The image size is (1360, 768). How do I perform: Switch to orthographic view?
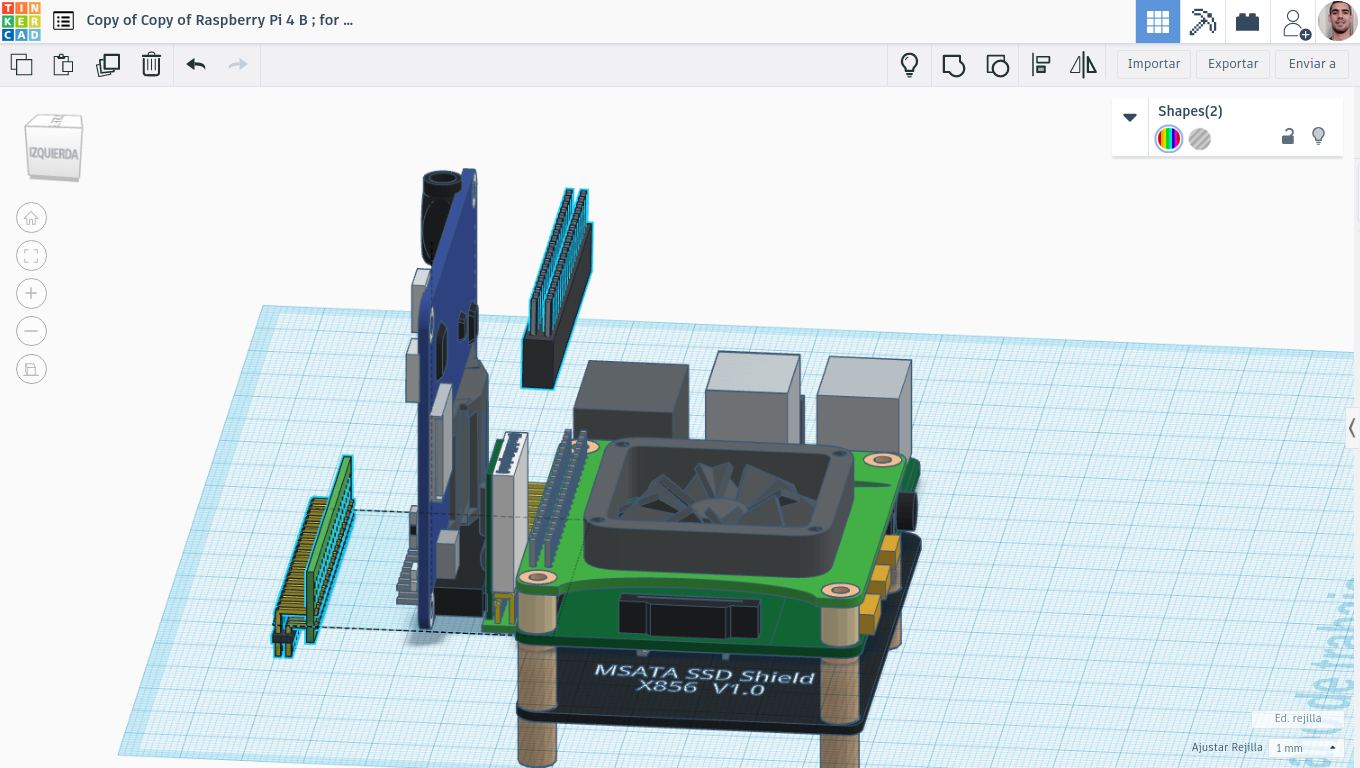pyautogui.click(x=31, y=369)
